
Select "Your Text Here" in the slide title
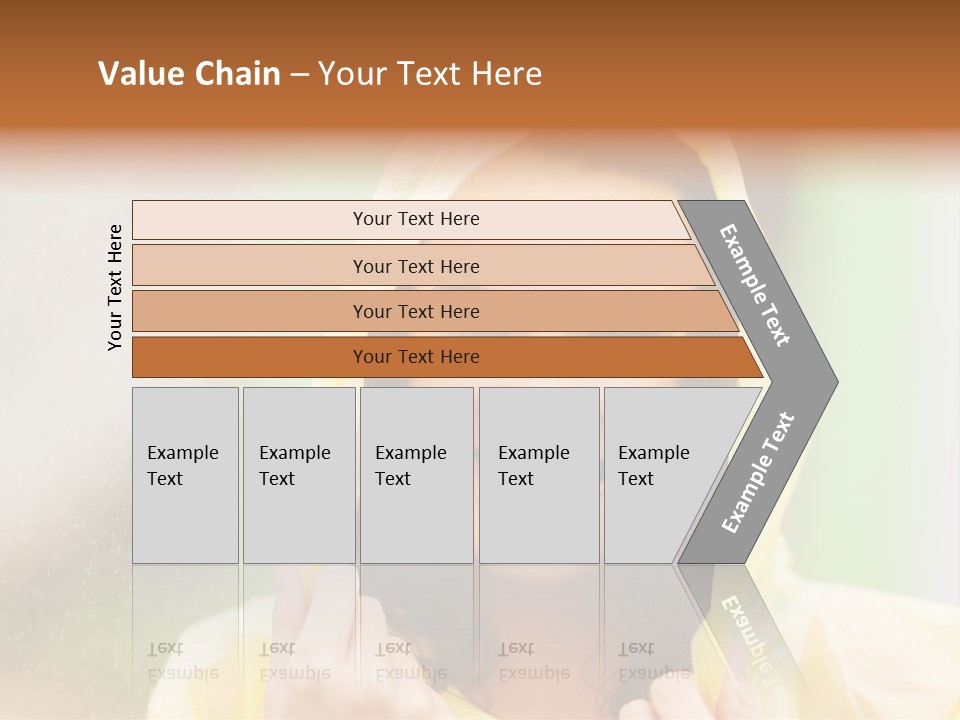click(x=430, y=74)
